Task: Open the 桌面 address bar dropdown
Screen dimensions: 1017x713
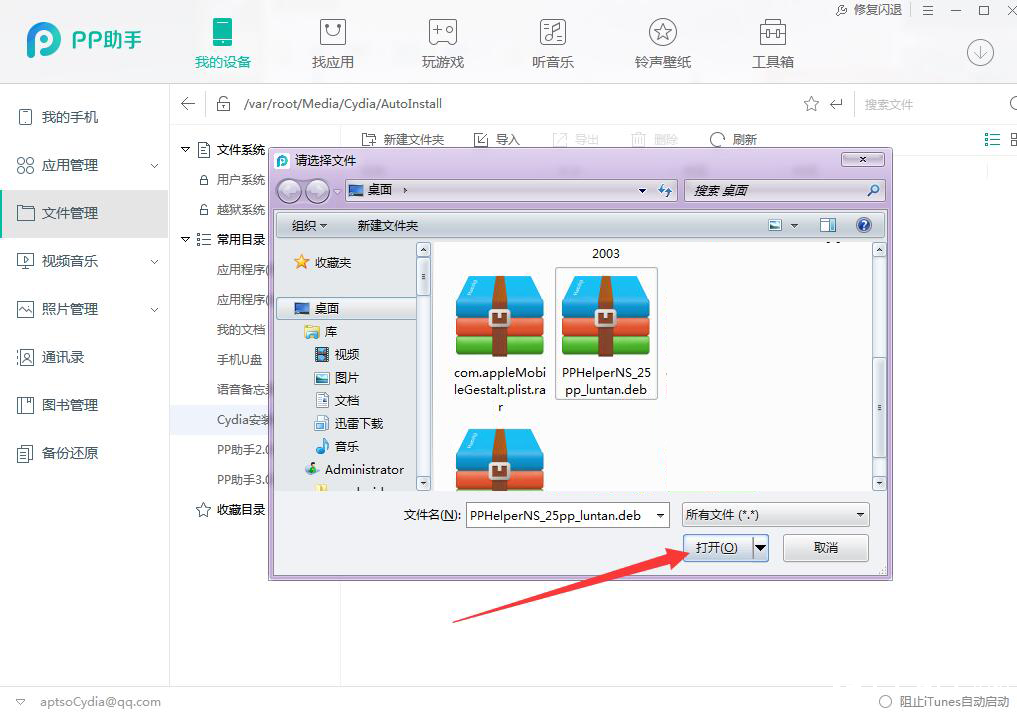Action: pyautogui.click(x=642, y=191)
